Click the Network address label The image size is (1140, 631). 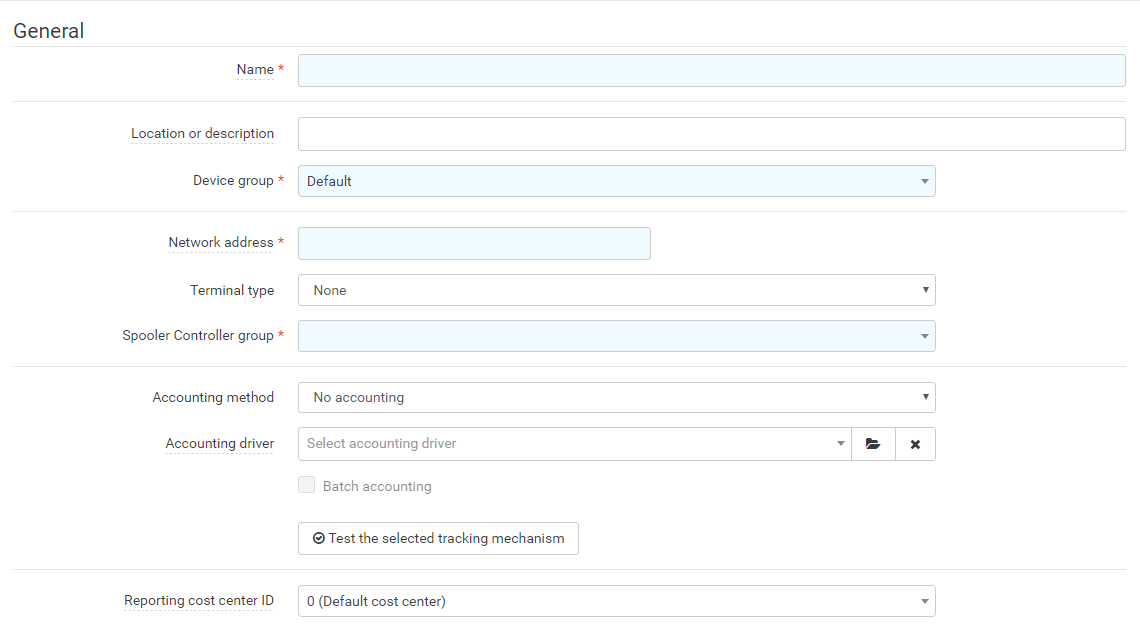[220, 243]
